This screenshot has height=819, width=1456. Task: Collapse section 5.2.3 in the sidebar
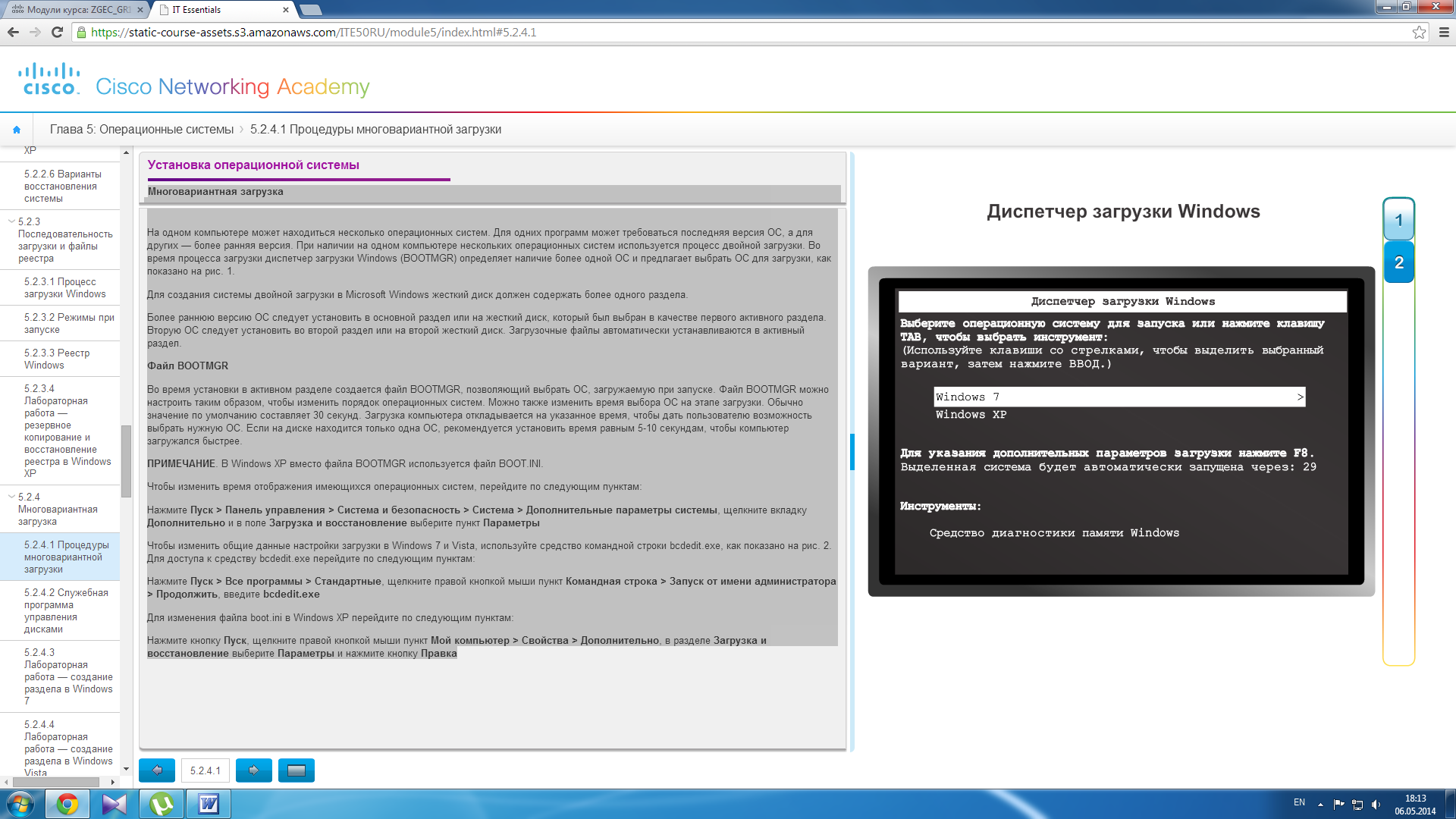[x=11, y=222]
